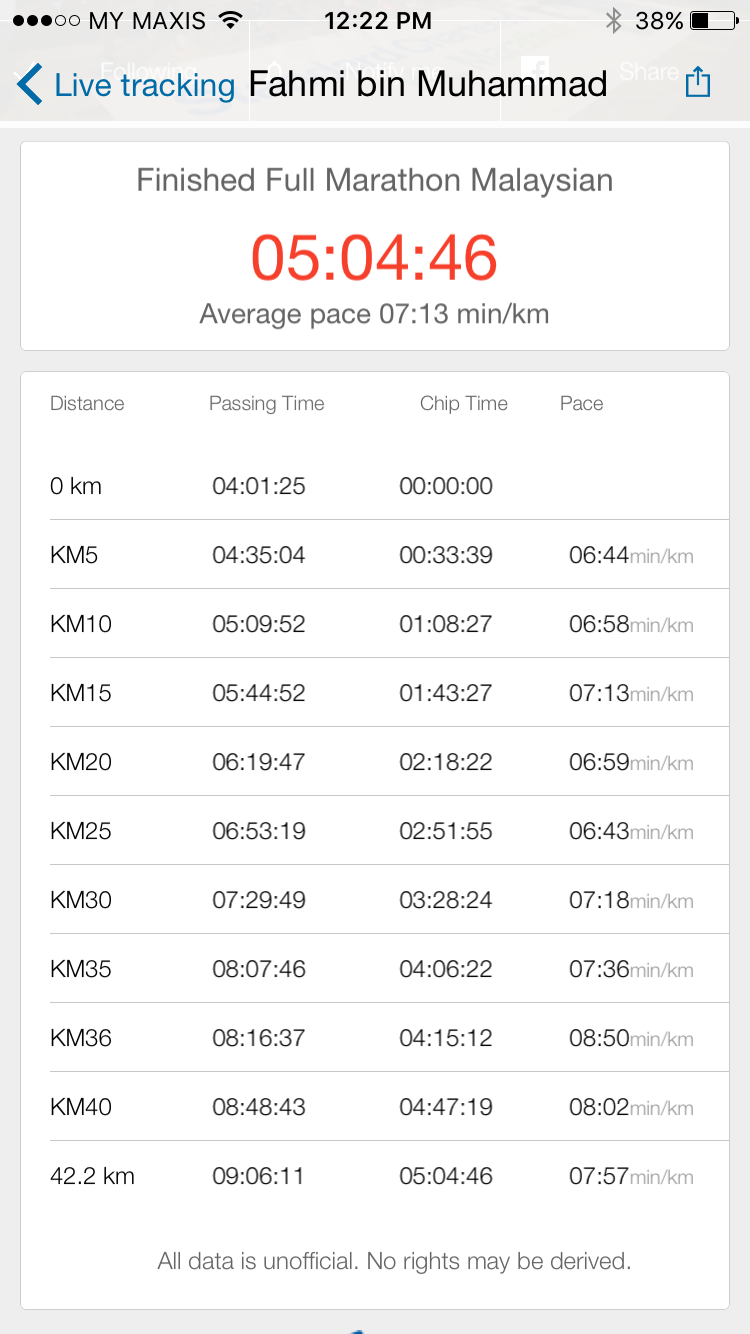This screenshot has height=1334, width=750.
Task: Select the KM36 split row
Action: 374,1038
